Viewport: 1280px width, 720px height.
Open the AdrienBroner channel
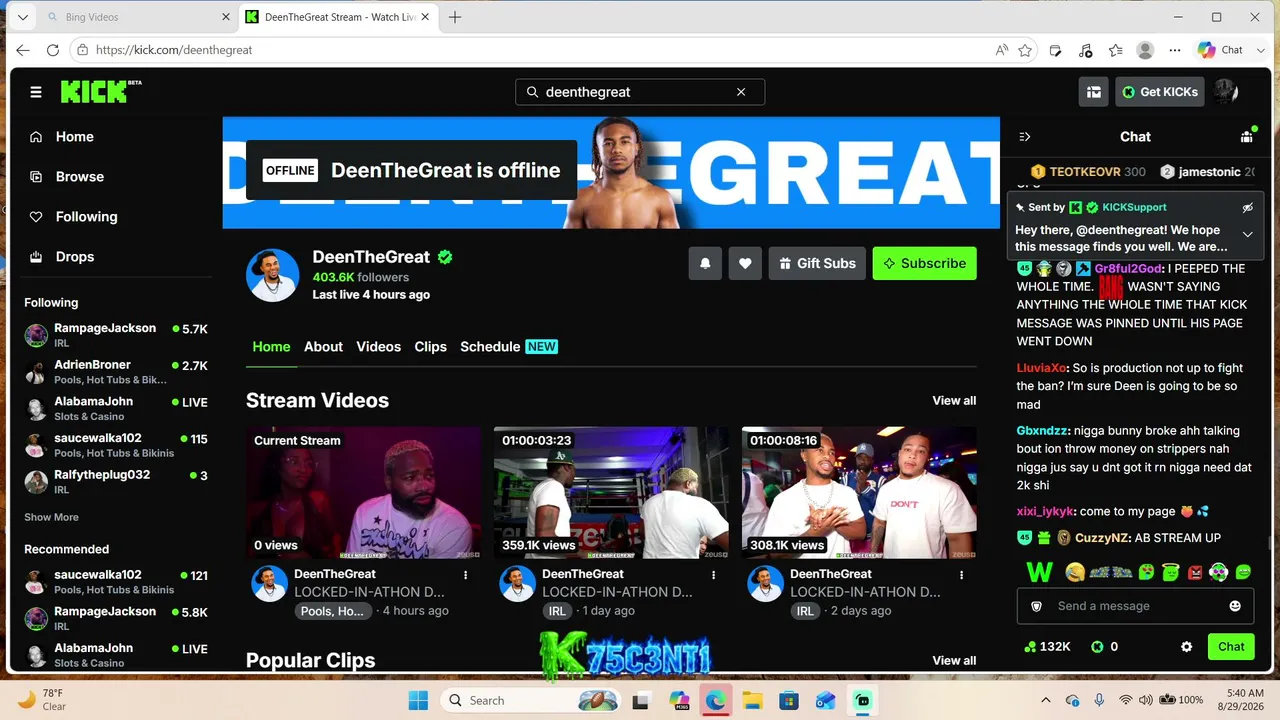(x=116, y=372)
